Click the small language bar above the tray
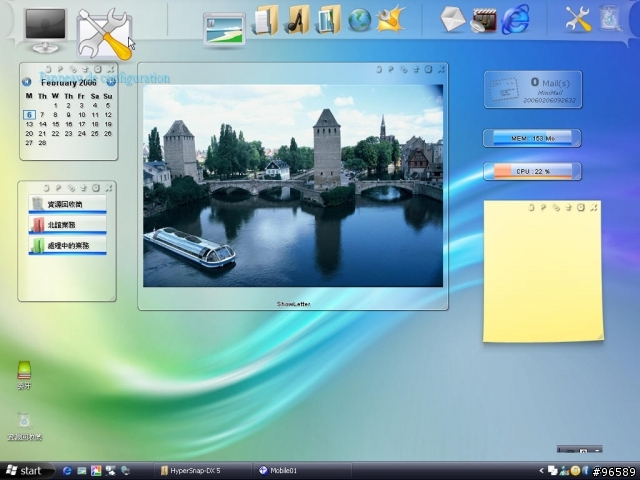The height and width of the screenshot is (480, 640). [x=580, y=450]
